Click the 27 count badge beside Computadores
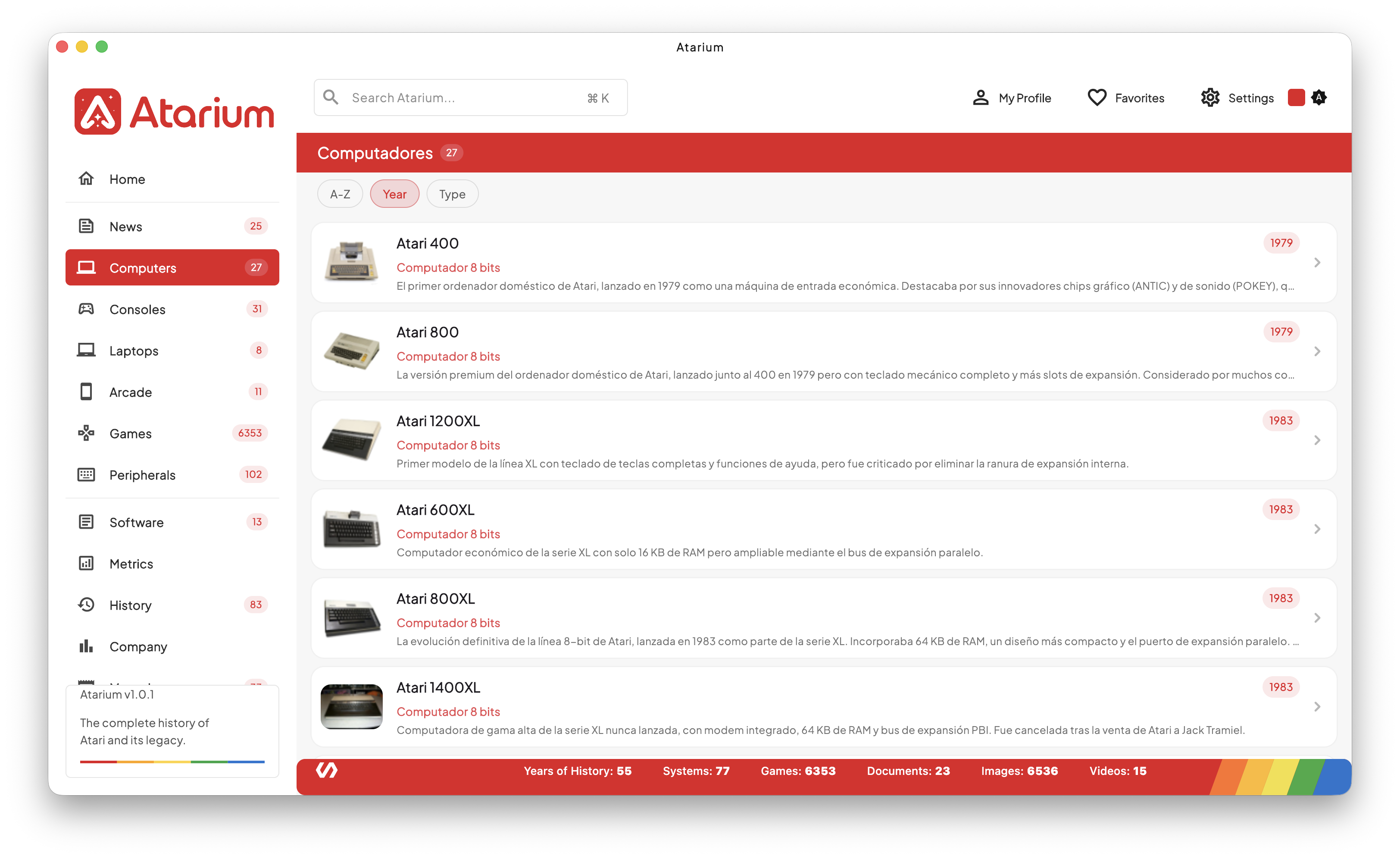The height and width of the screenshot is (859, 1400). click(x=451, y=152)
